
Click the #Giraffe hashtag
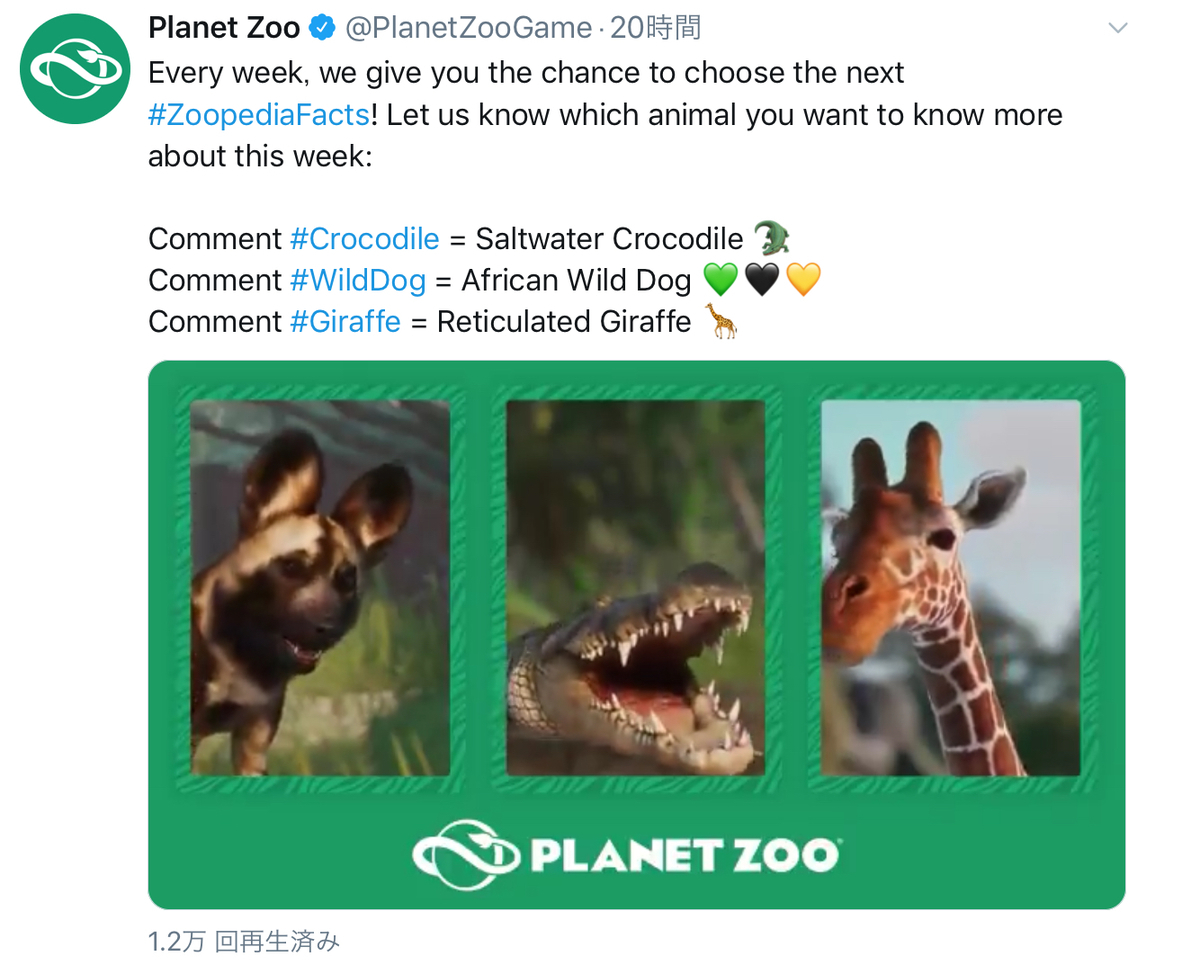coord(345,322)
